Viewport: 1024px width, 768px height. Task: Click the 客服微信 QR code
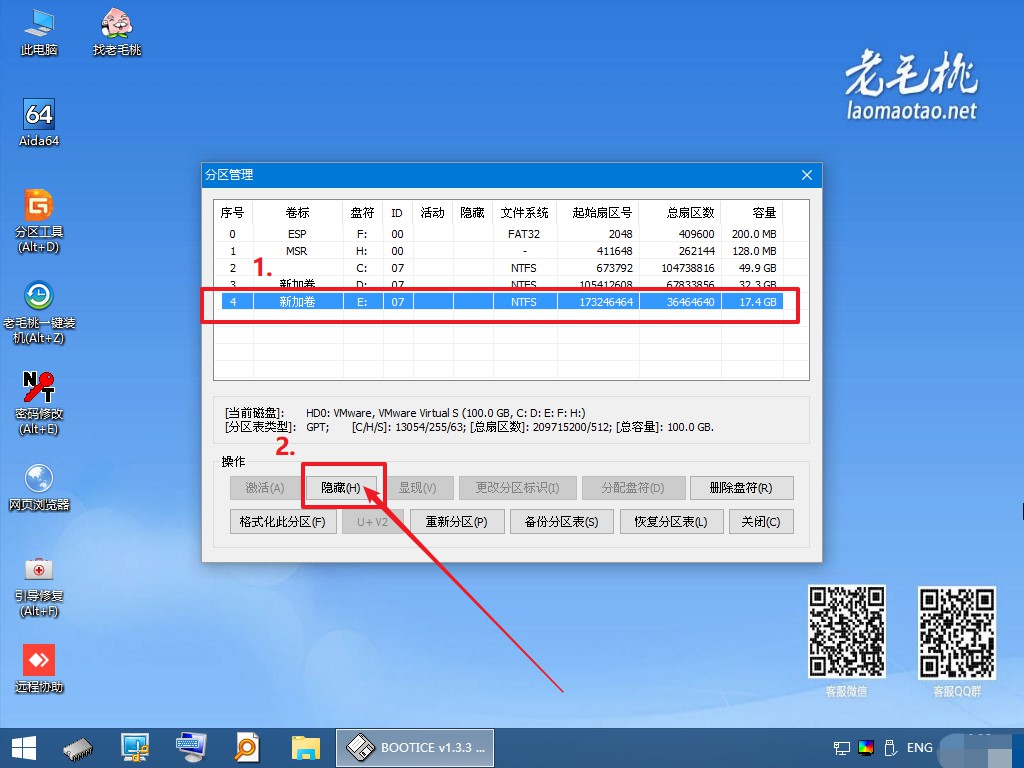[x=846, y=632]
